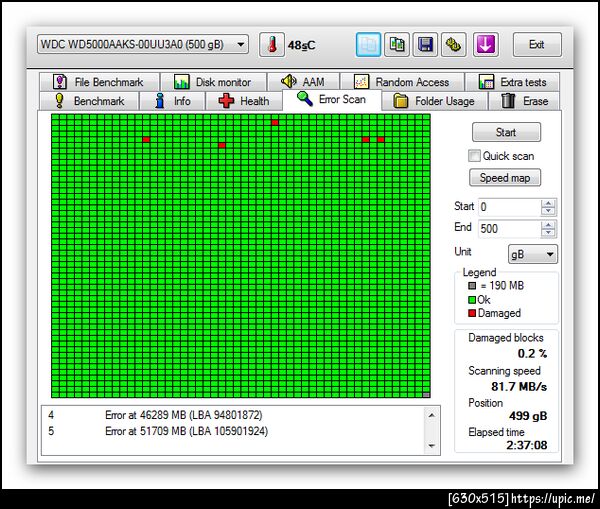The image size is (600, 509).
Task: Click the File Benchmark tab icon
Action: [x=60, y=82]
